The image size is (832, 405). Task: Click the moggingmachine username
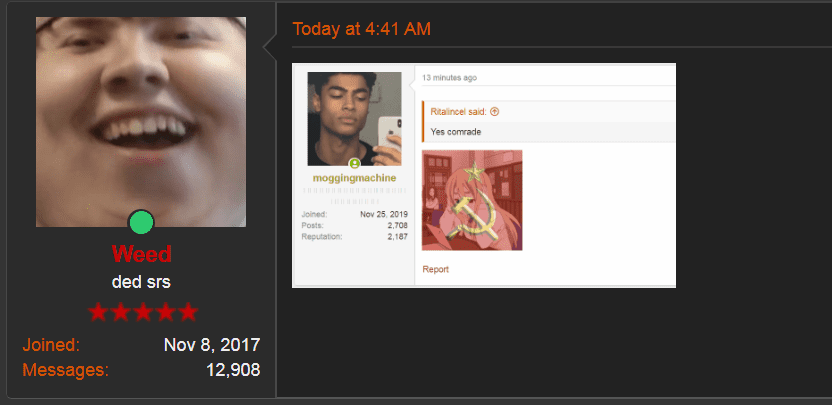[354, 178]
